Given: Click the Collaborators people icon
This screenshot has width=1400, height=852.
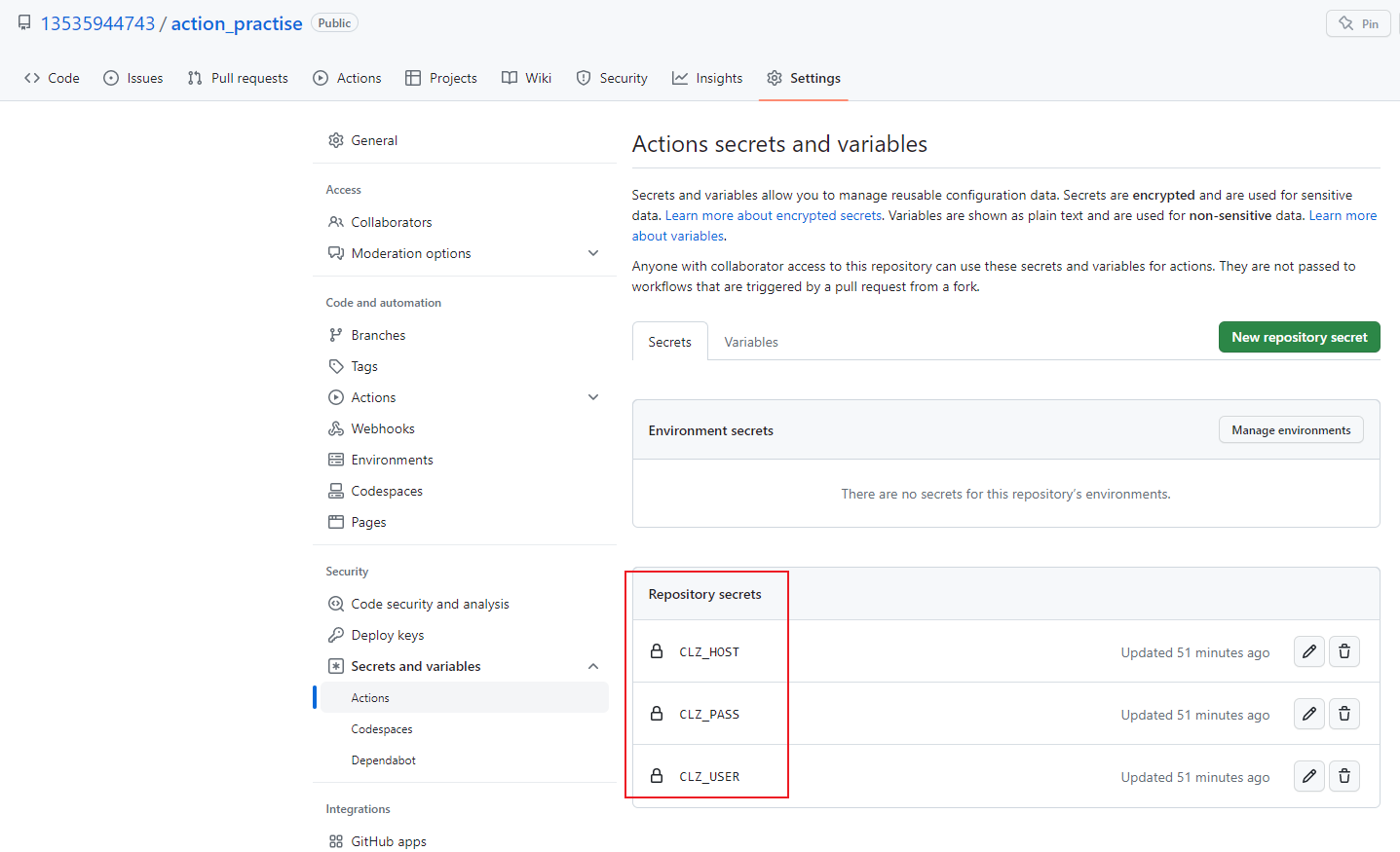Looking at the screenshot, I should point(336,222).
